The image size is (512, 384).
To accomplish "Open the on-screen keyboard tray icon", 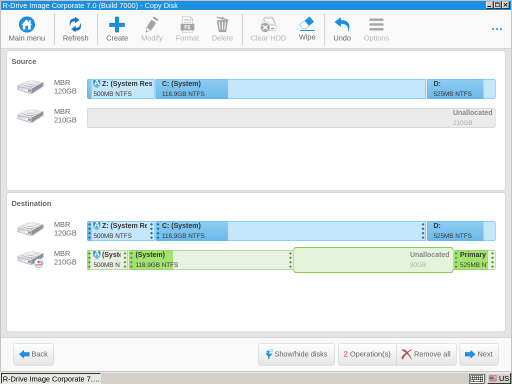I will (x=477, y=379).
